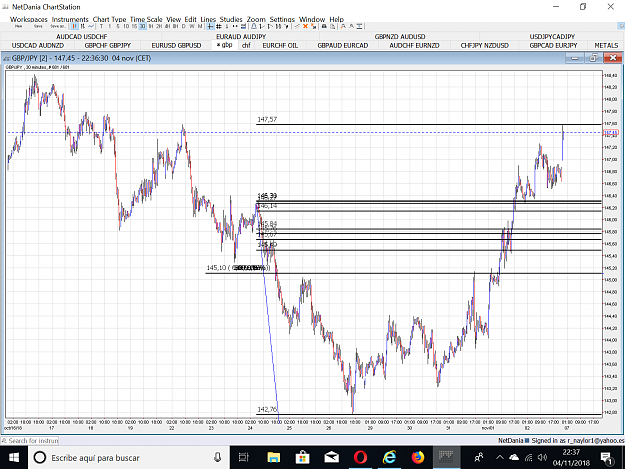The height and width of the screenshot is (469, 625).
Task: Show hidden system tray icons chevron
Action: [x=499, y=457]
